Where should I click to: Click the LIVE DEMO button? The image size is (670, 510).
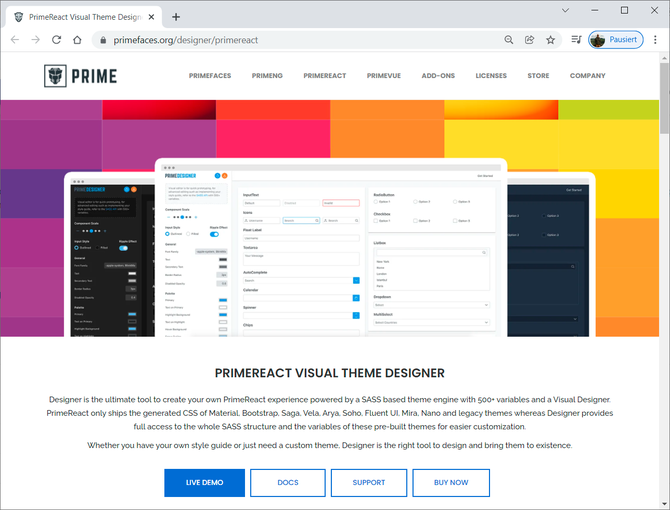coord(204,483)
